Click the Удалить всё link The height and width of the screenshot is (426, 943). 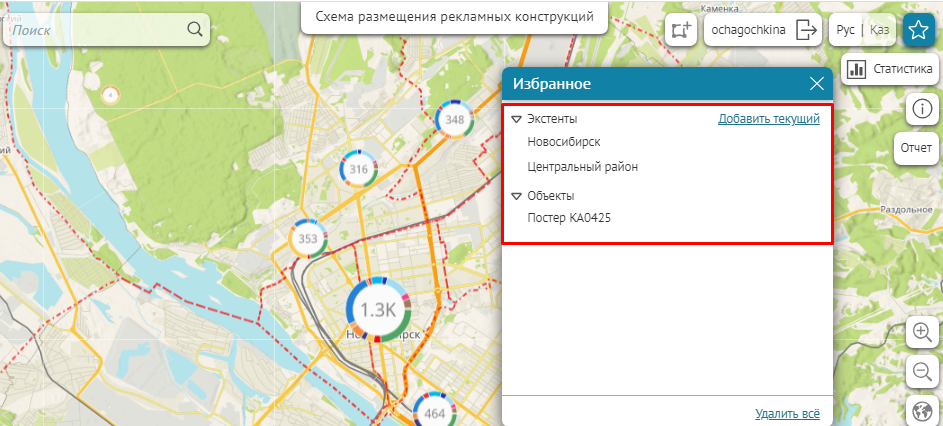click(787, 413)
